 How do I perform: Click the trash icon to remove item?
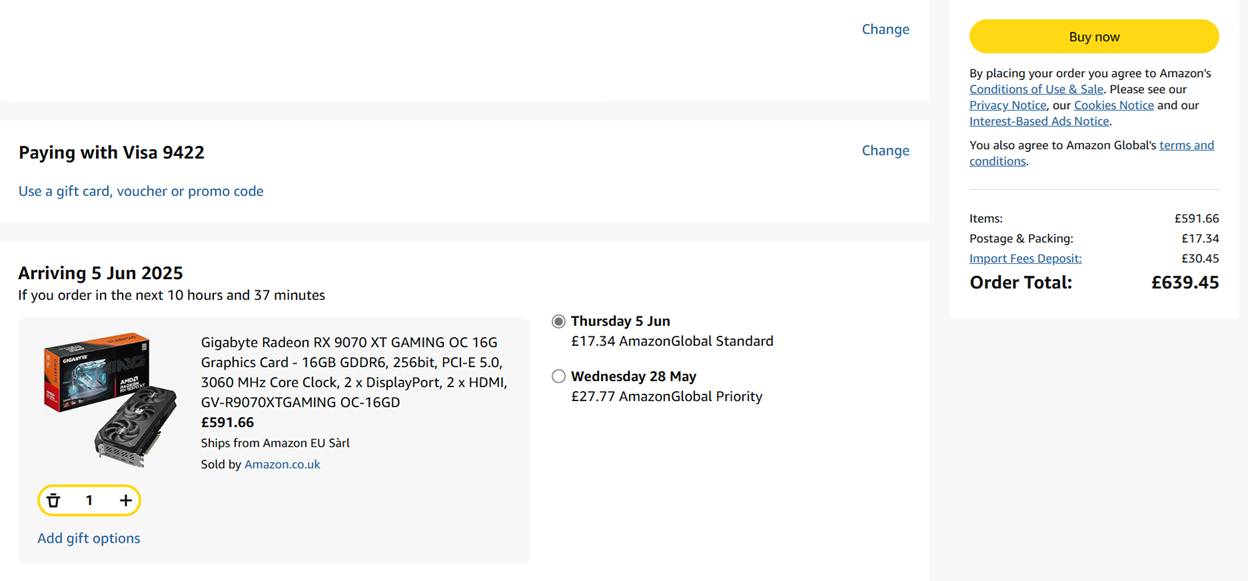[x=54, y=500]
